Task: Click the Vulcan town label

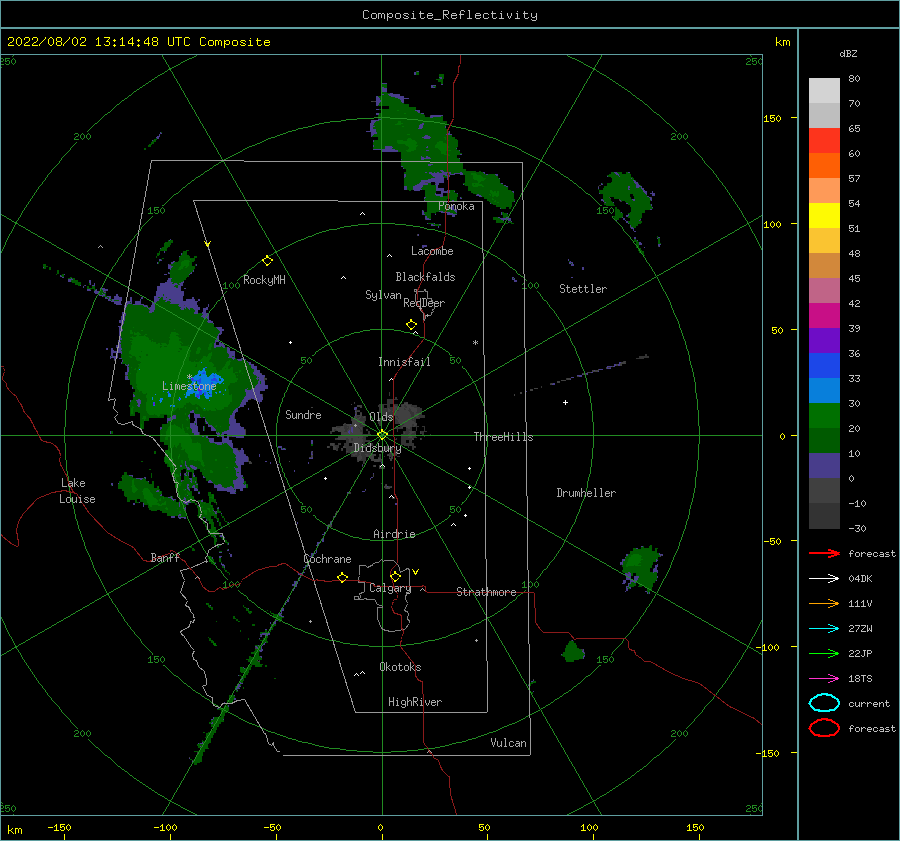Action: coord(508,743)
